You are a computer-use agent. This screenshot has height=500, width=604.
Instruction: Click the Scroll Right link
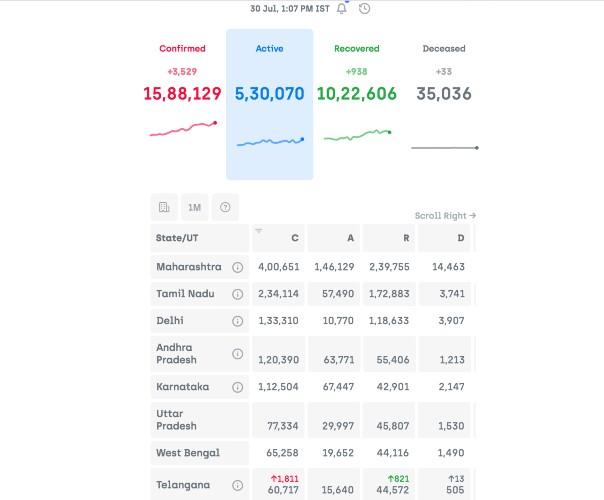445,215
